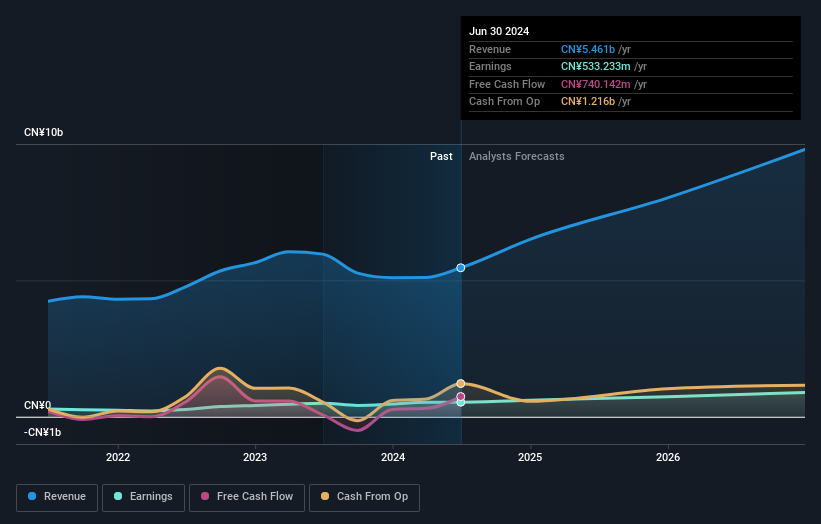Click the Cash From Op tooltip row label
Image resolution: width=821 pixels, height=524 pixels.
tap(504, 102)
